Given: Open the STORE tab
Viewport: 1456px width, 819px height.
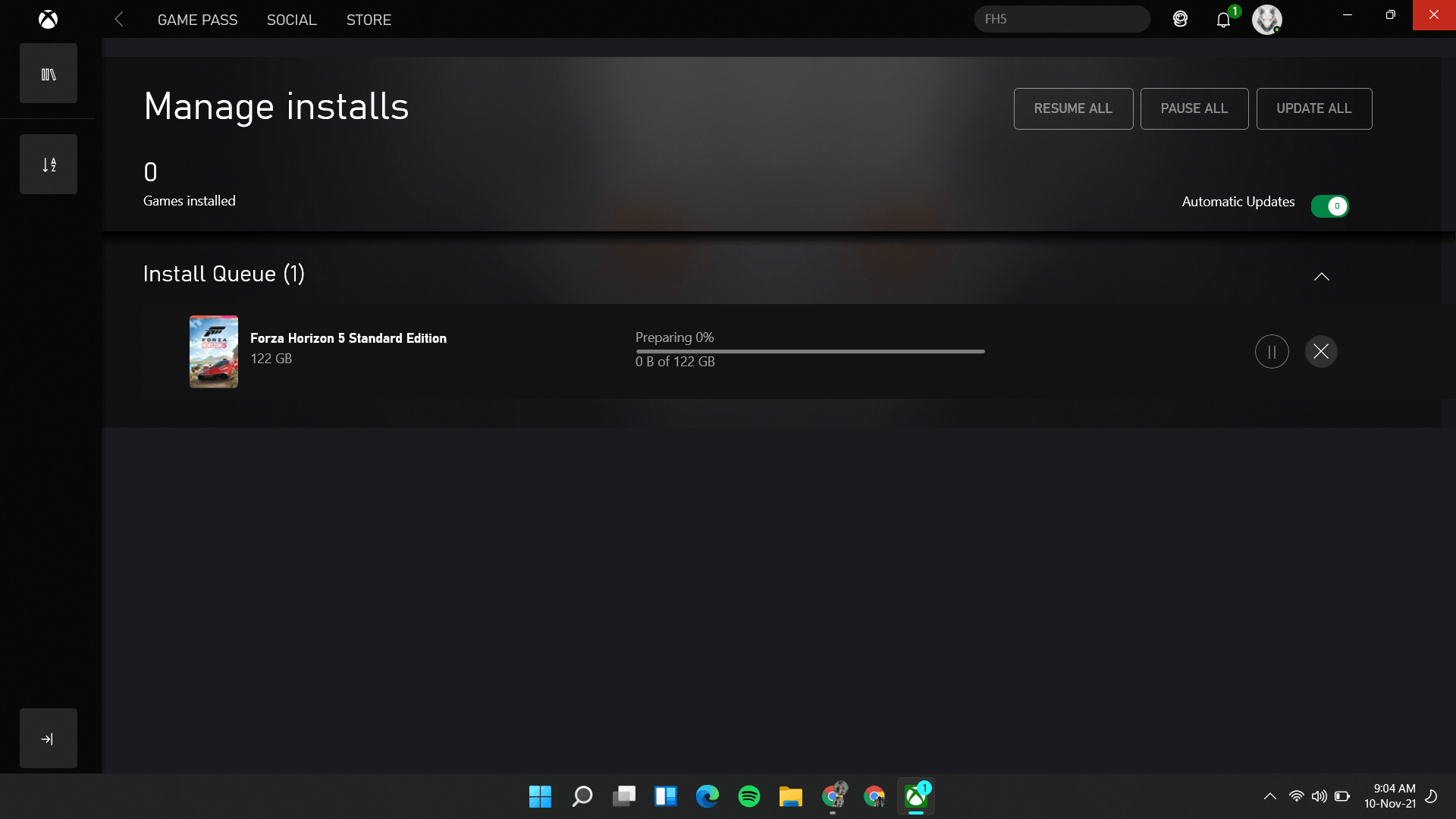Looking at the screenshot, I should click(x=369, y=19).
